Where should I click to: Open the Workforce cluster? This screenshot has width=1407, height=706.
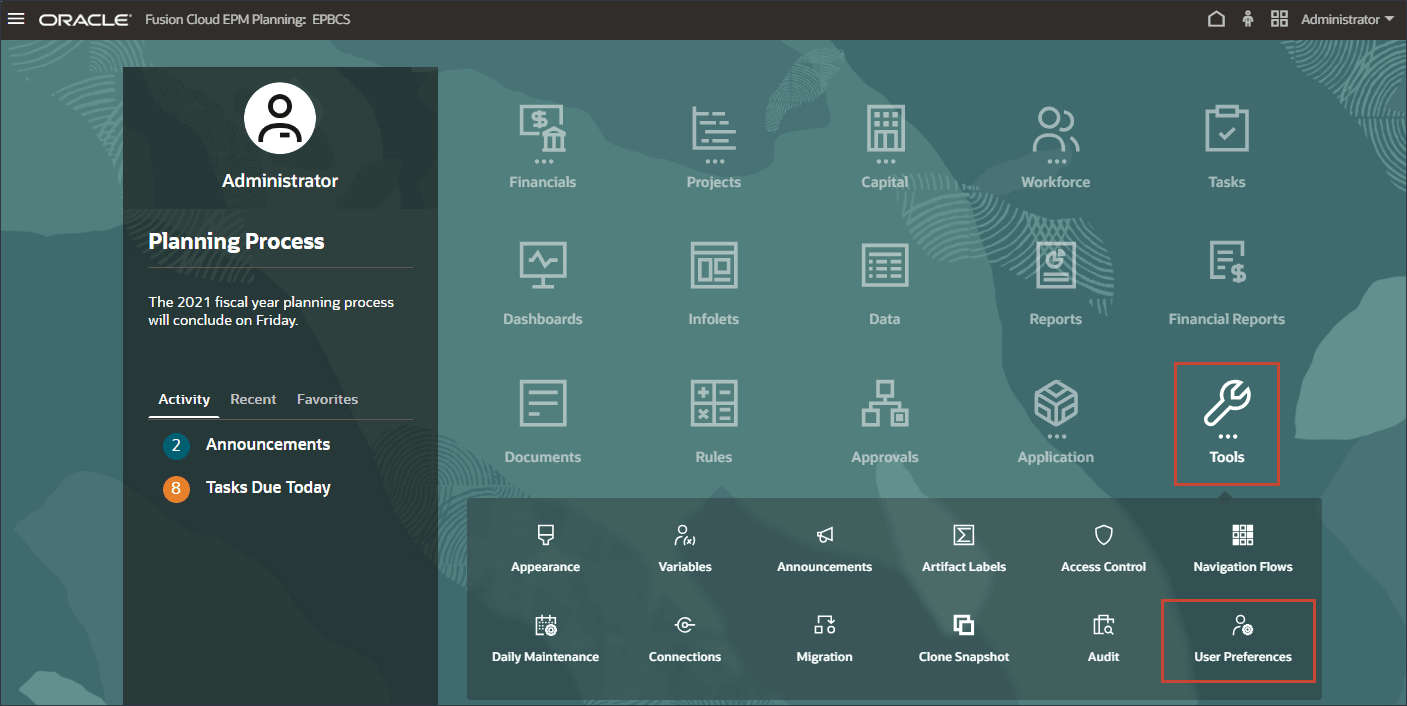pos(1056,147)
